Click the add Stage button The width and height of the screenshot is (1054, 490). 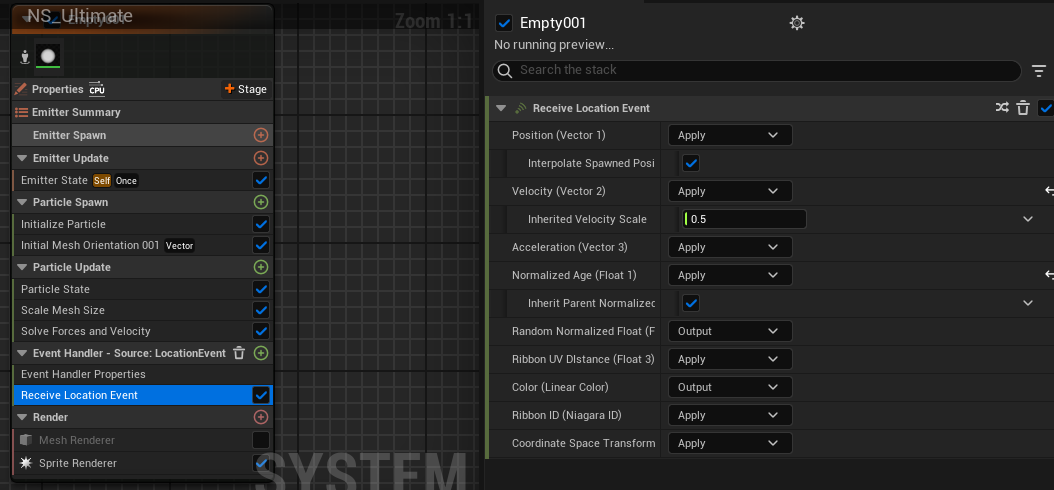246,89
